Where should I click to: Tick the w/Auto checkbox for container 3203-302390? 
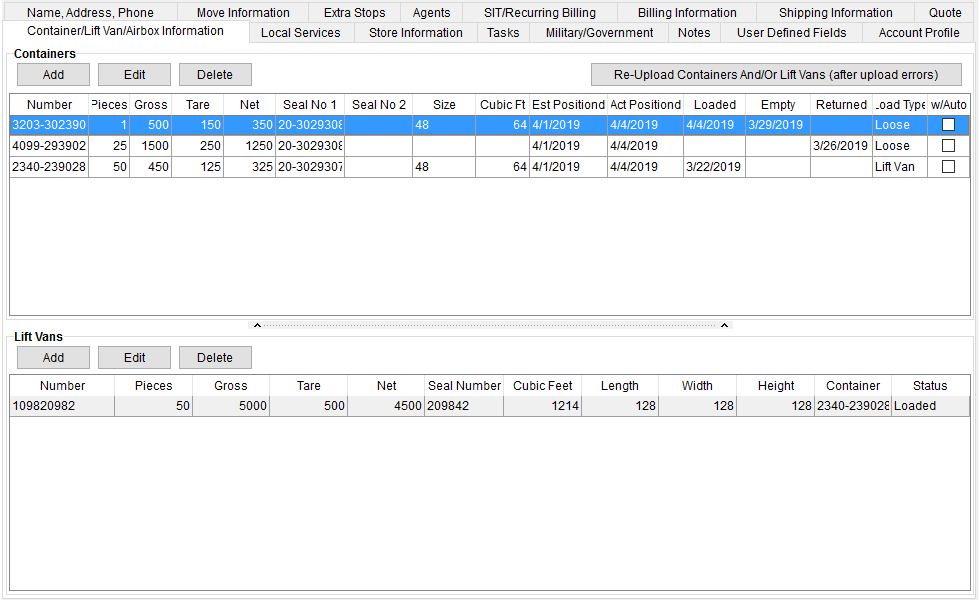pyautogui.click(x=948, y=125)
